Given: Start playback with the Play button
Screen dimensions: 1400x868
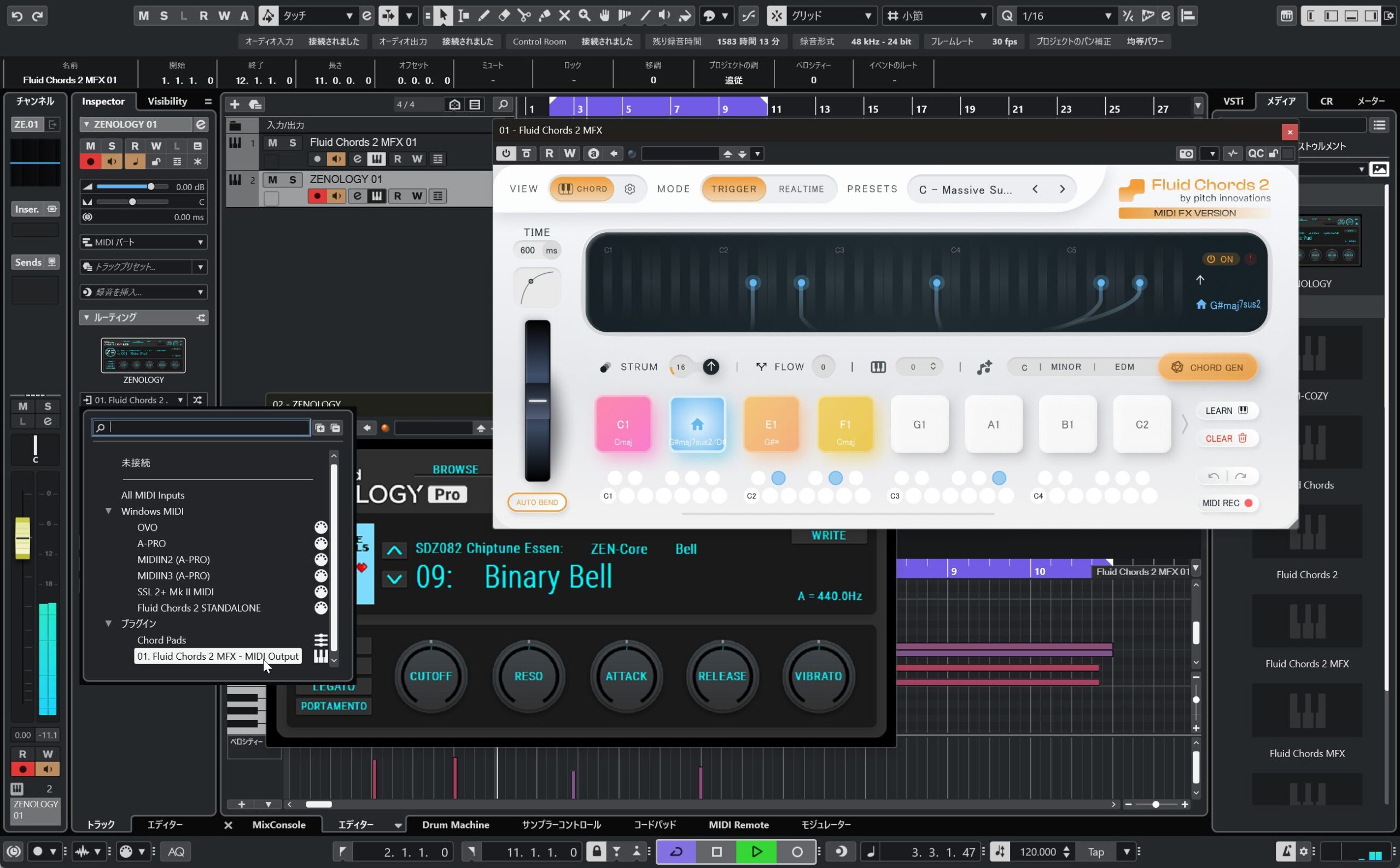Looking at the screenshot, I should [756, 852].
